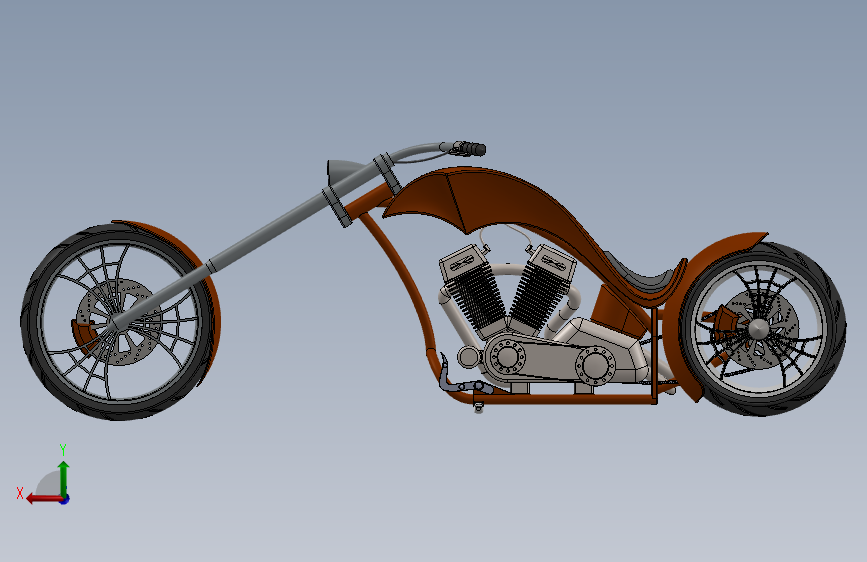Select the gray front fork tube

click(x=265, y=235)
